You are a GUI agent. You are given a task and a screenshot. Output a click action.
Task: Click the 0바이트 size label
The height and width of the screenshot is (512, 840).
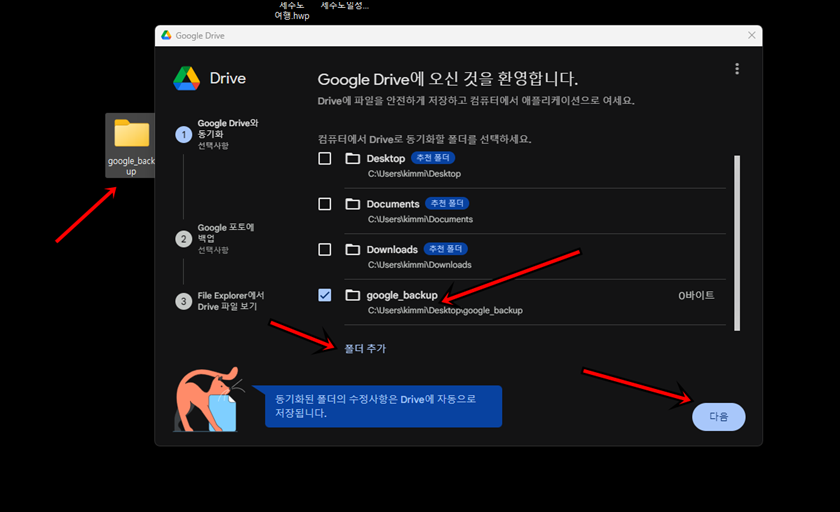click(x=696, y=295)
